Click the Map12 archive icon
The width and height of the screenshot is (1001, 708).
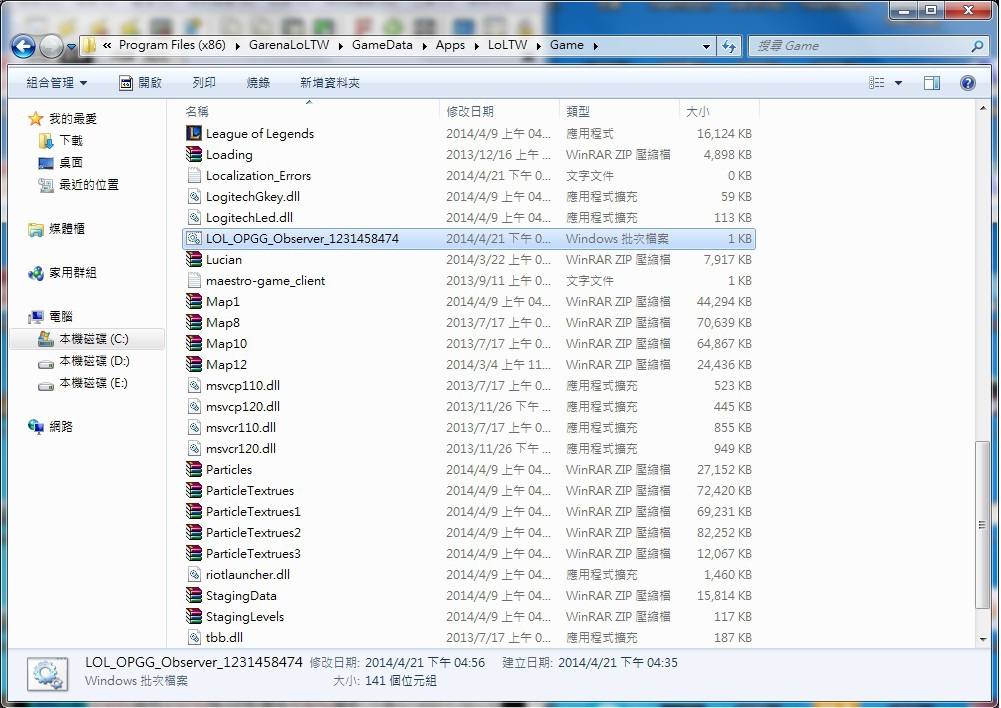click(x=193, y=365)
